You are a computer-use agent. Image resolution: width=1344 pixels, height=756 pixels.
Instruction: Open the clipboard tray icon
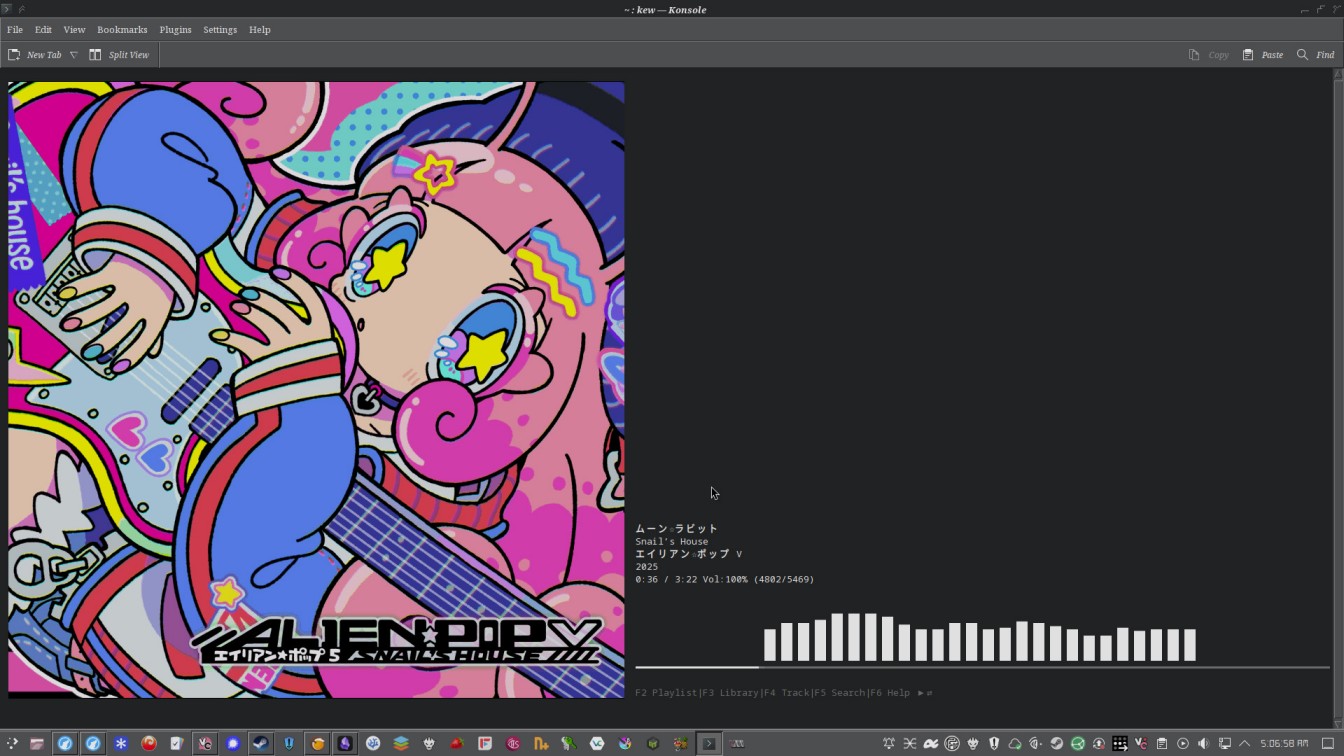[x=1162, y=744]
